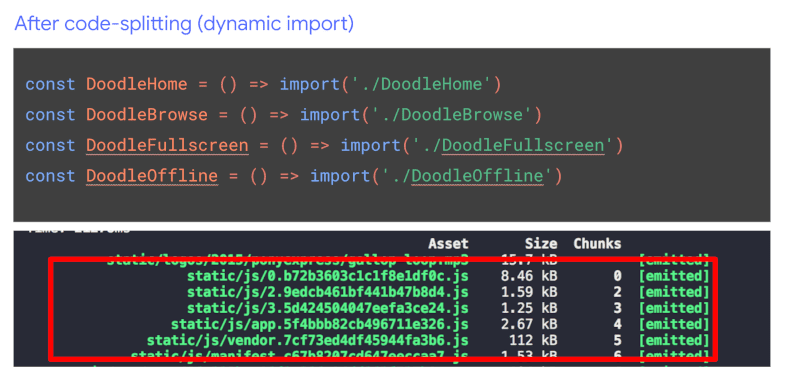Select asset static/js/vendor.7cf73ed4df45944fa3b6.js

click(308, 340)
